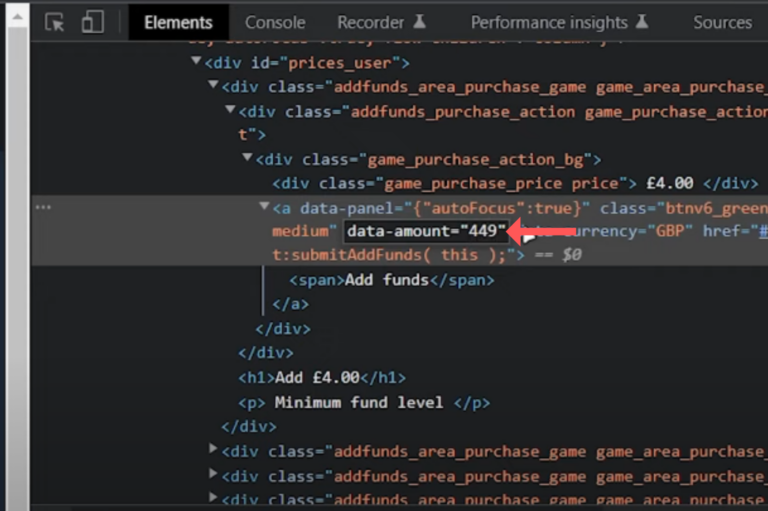The image size is (768, 511).
Task: Click the three-dot icon beside the selected row
Action: click(43, 207)
